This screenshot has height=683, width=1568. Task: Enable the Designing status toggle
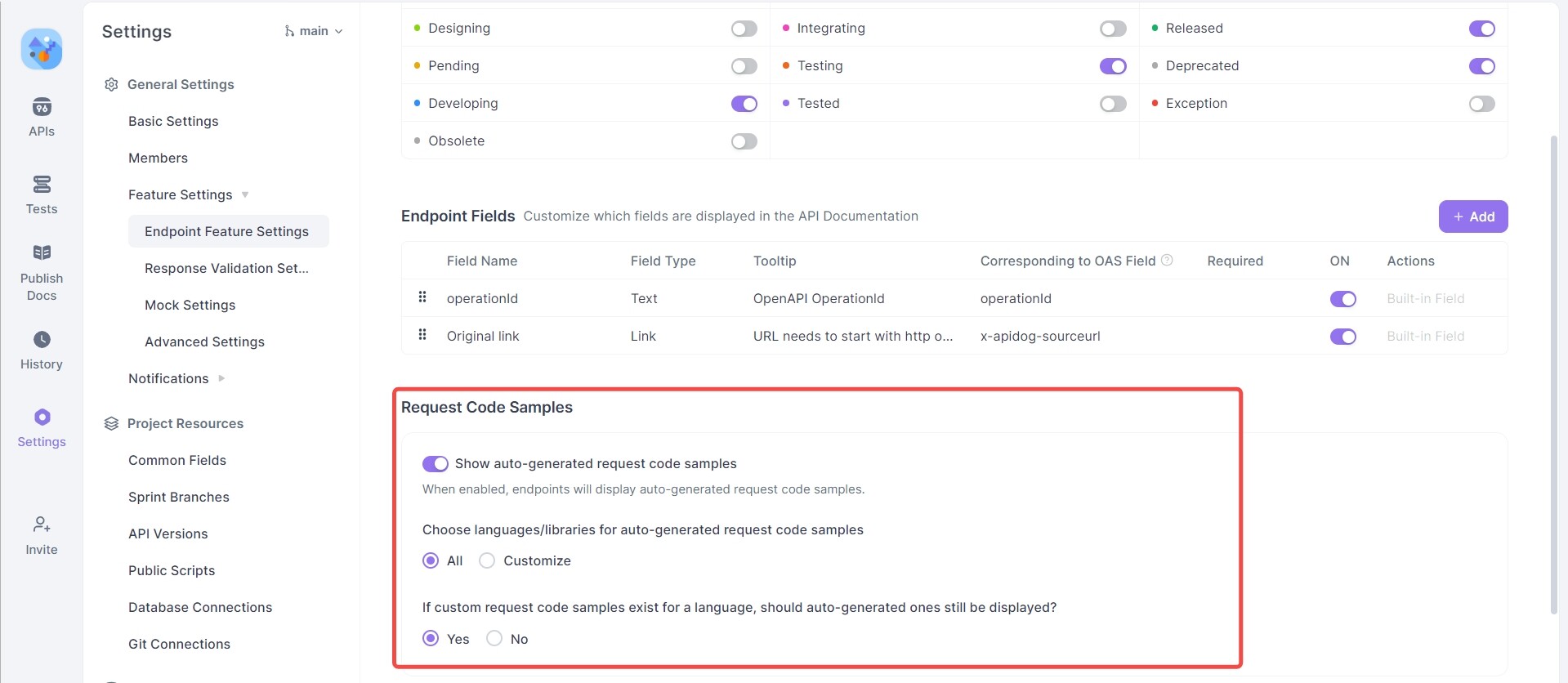pyautogui.click(x=744, y=29)
